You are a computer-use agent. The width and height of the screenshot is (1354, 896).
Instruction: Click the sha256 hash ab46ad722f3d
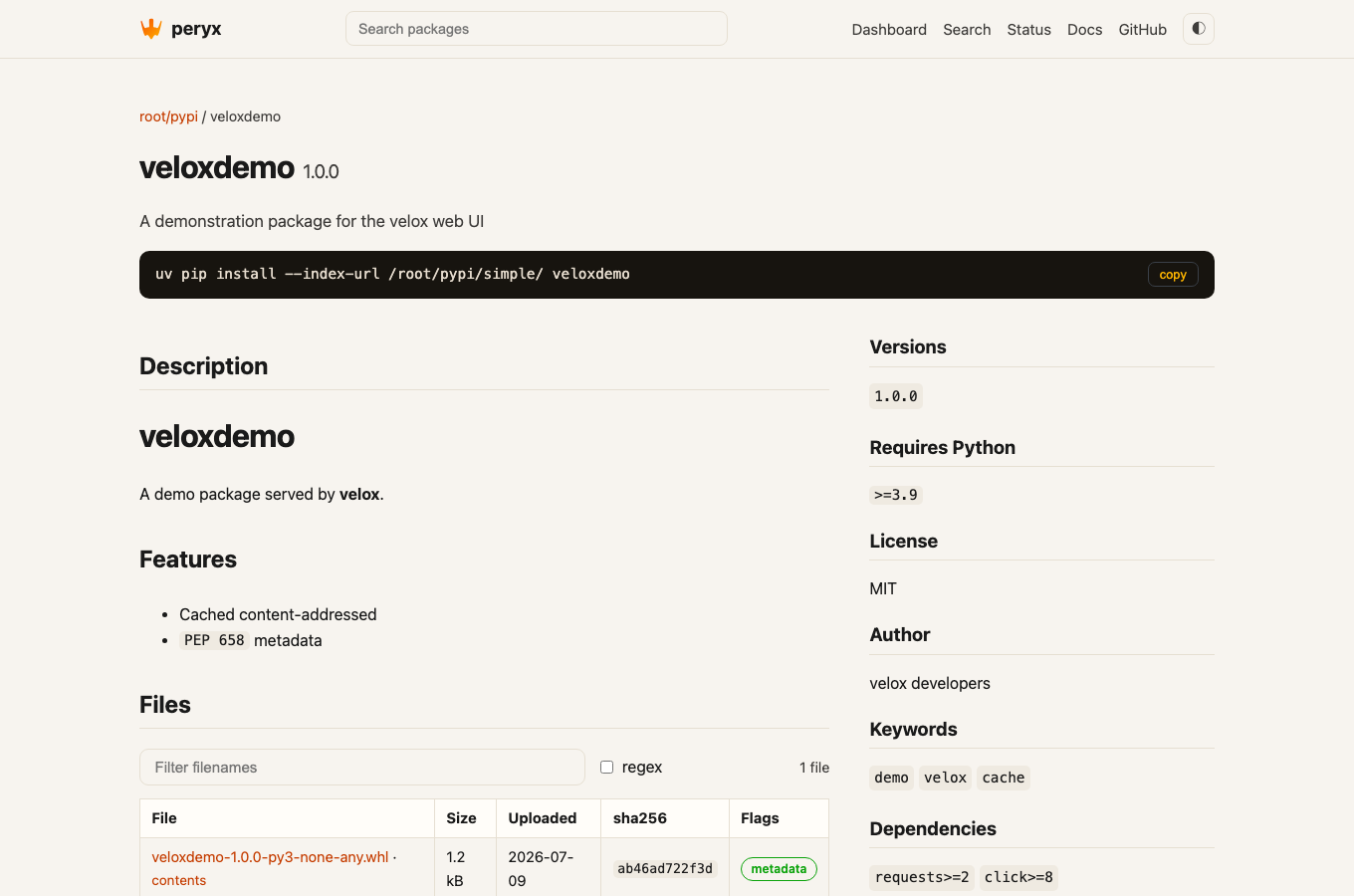665,869
